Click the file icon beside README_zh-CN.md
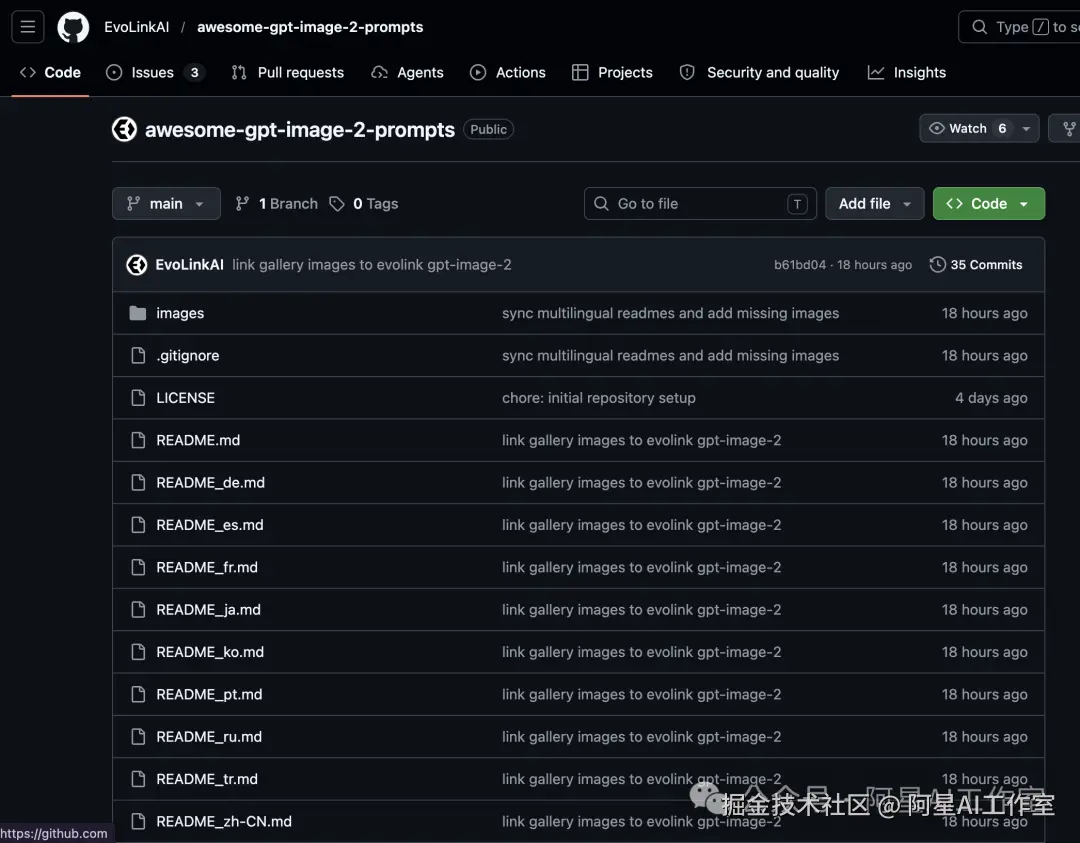The height and width of the screenshot is (843, 1080). (x=138, y=822)
